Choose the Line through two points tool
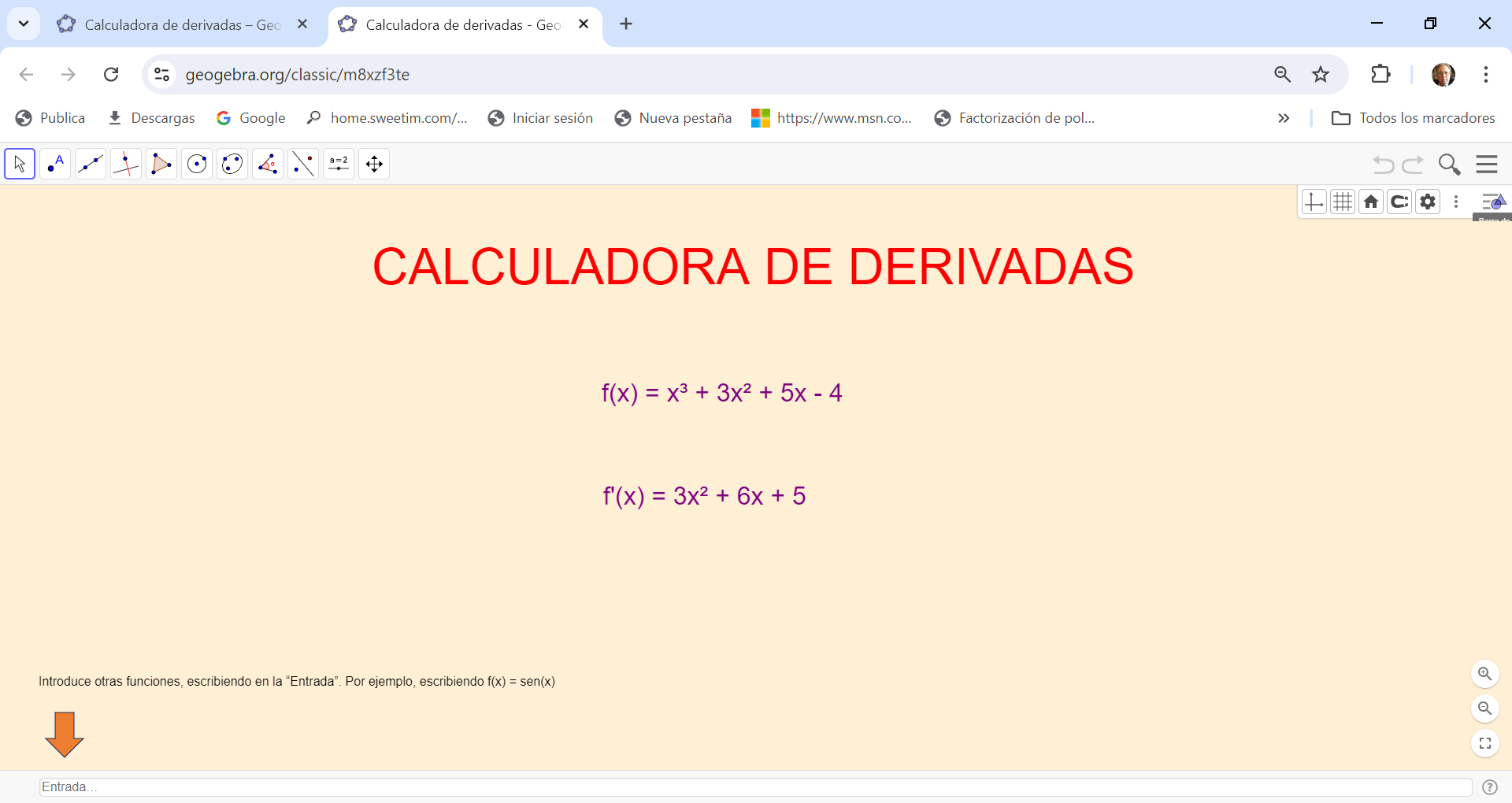 [x=91, y=164]
